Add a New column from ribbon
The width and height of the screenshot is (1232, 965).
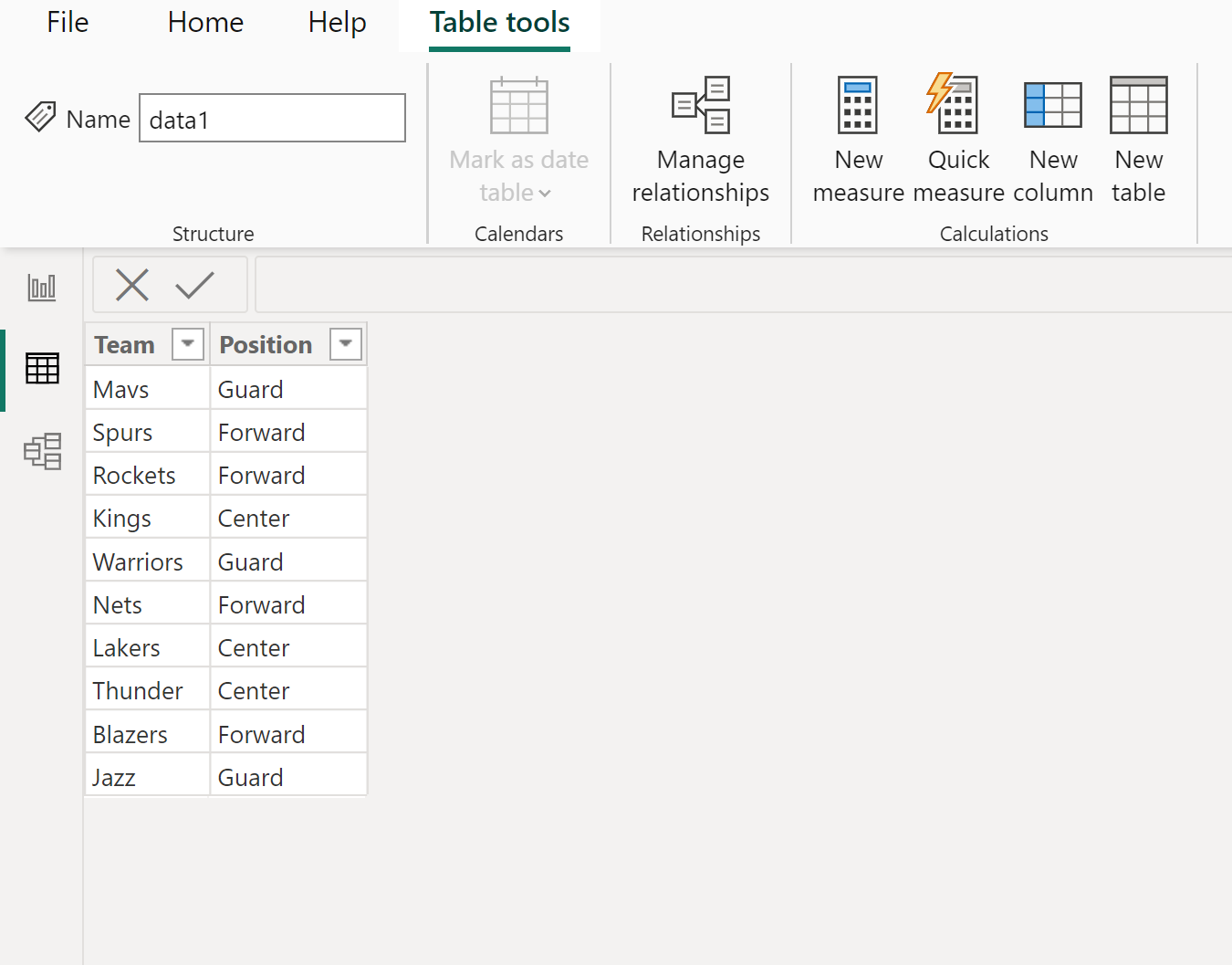click(x=1053, y=139)
